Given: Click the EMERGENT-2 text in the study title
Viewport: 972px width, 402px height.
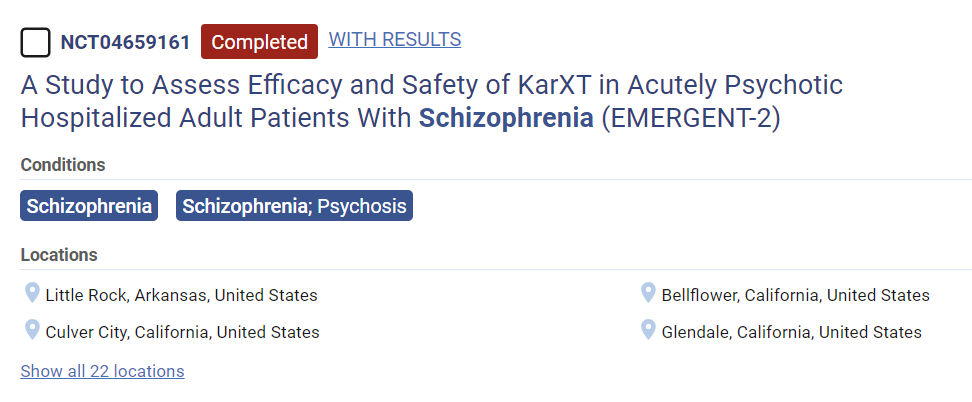Looking at the screenshot, I should click(690, 117).
